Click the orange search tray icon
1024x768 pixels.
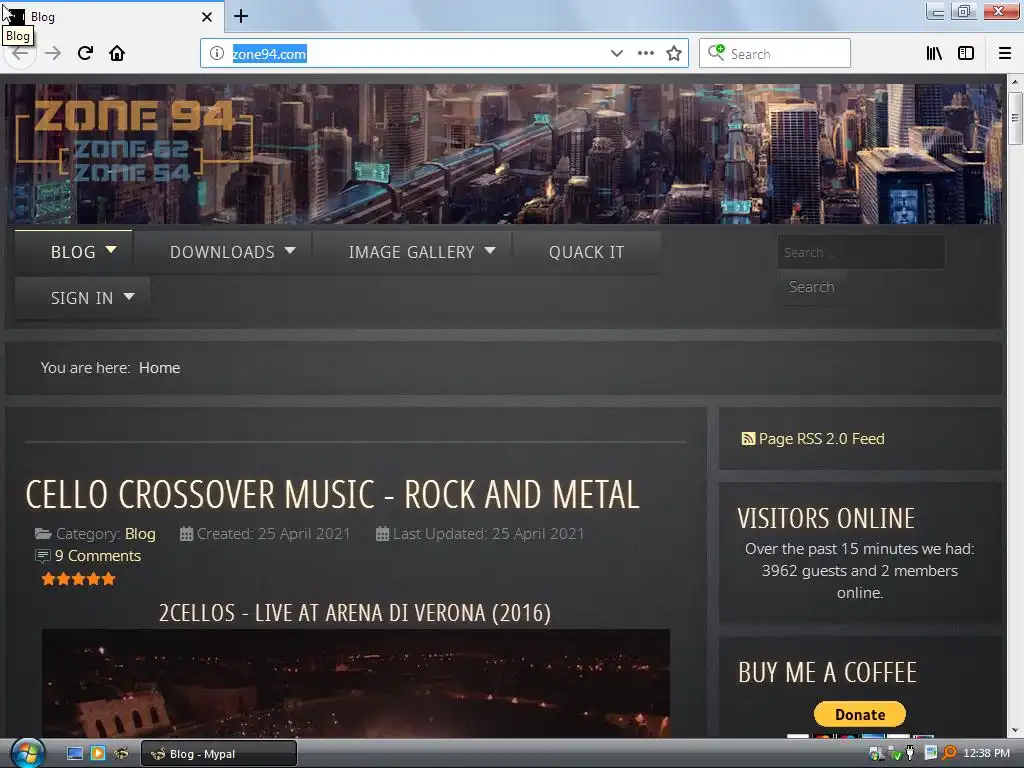tap(949, 754)
